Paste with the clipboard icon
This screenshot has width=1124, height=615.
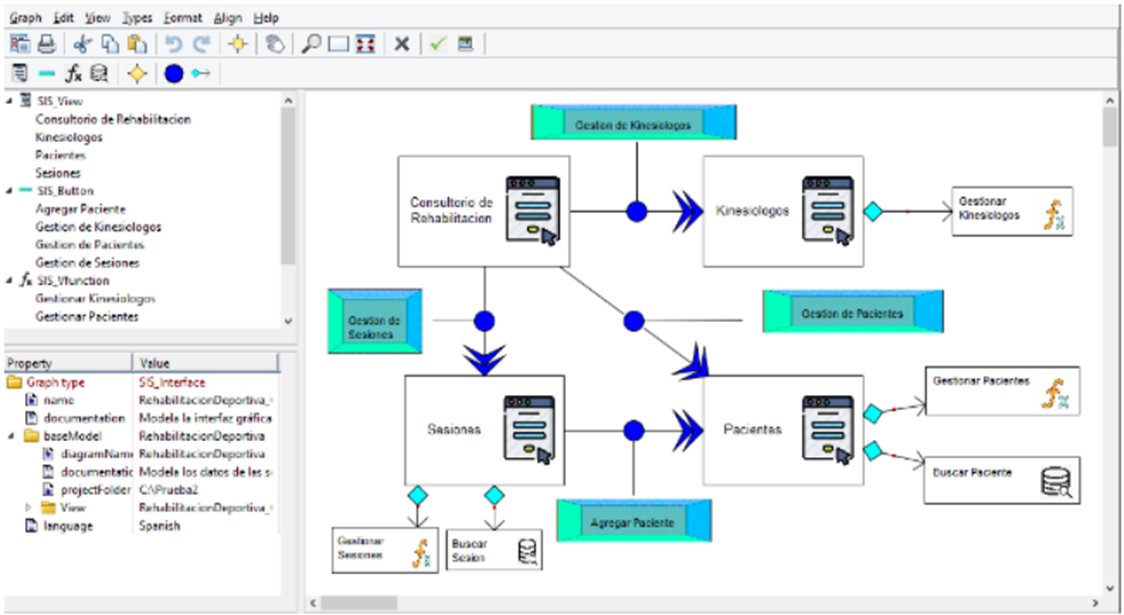point(136,44)
